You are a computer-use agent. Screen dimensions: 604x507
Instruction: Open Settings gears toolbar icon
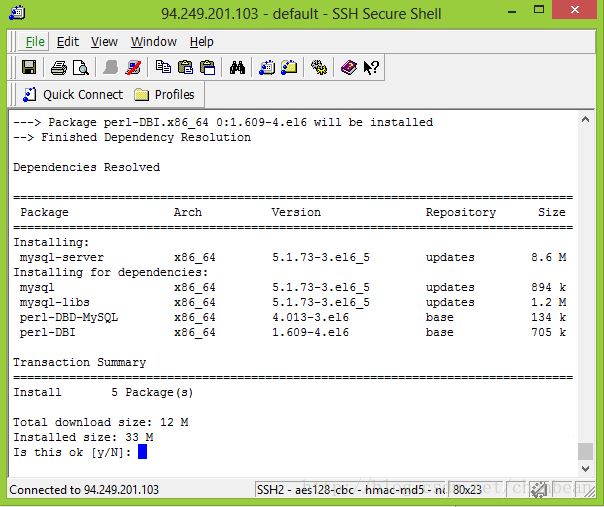[319, 68]
